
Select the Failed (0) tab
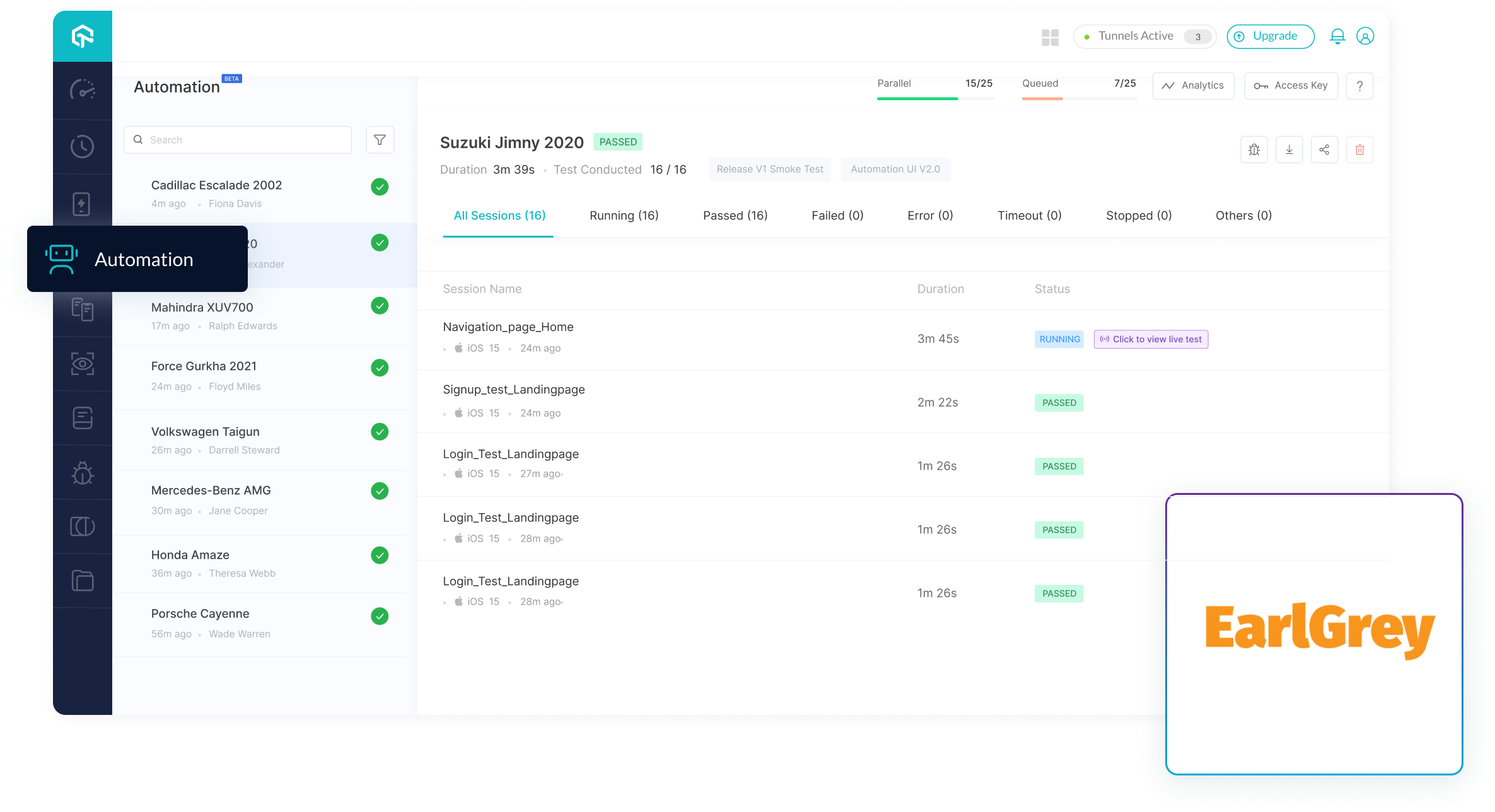click(837, 216)
